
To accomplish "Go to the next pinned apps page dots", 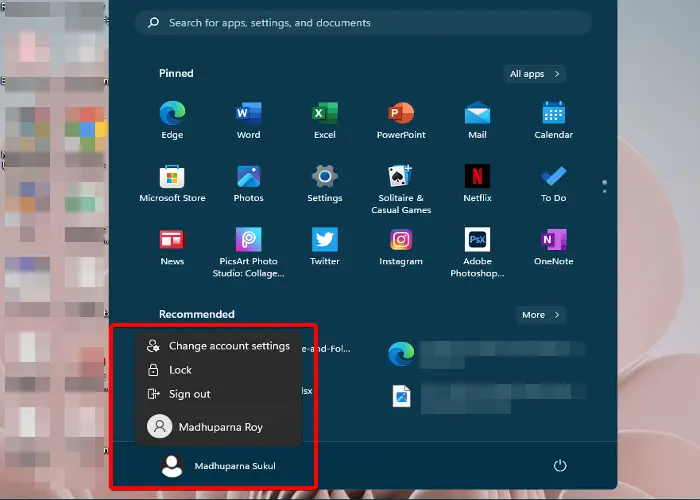I will pyautogui.click(x=604, y=187).
